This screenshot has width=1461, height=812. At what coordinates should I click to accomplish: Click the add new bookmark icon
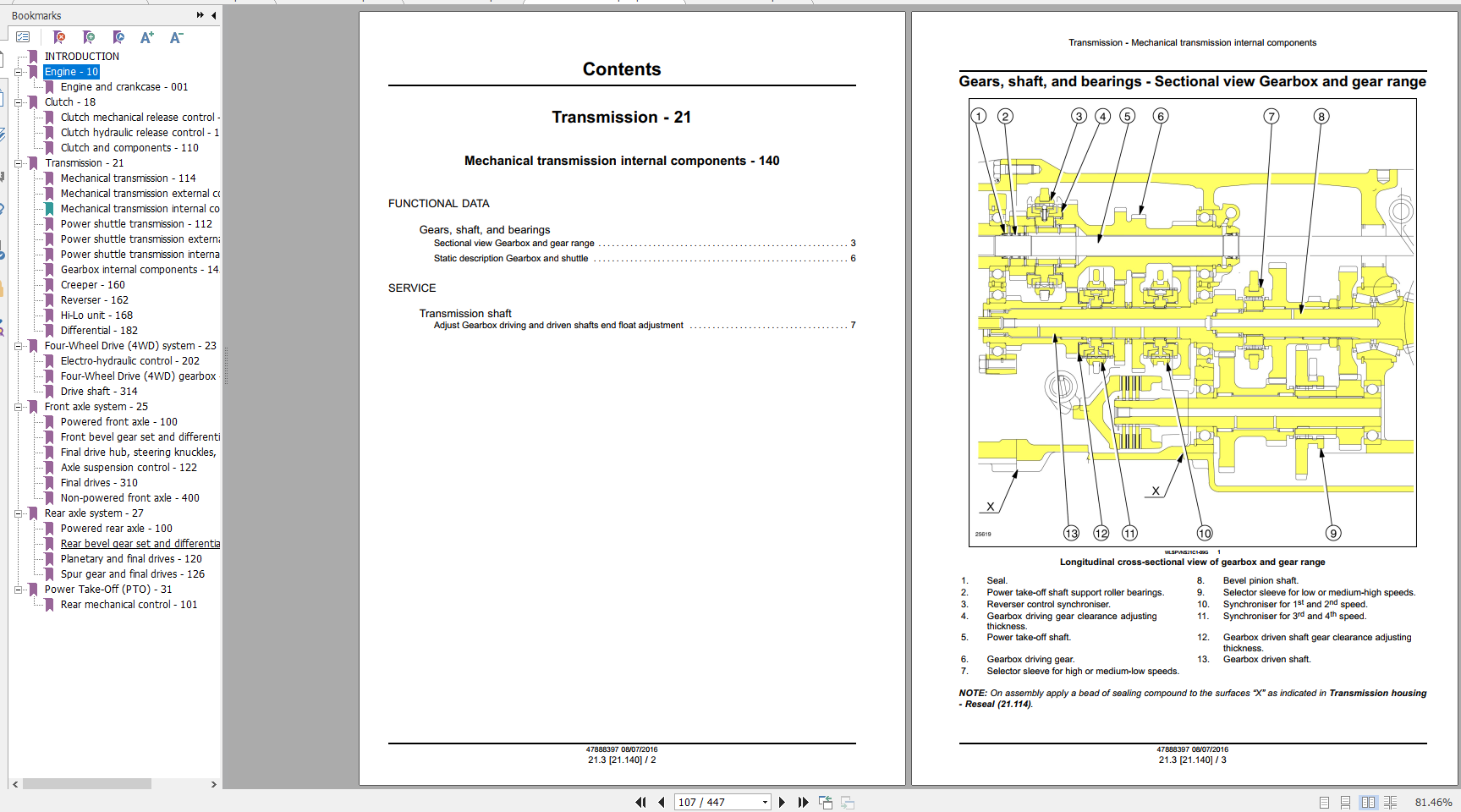[x=89, y=37]
